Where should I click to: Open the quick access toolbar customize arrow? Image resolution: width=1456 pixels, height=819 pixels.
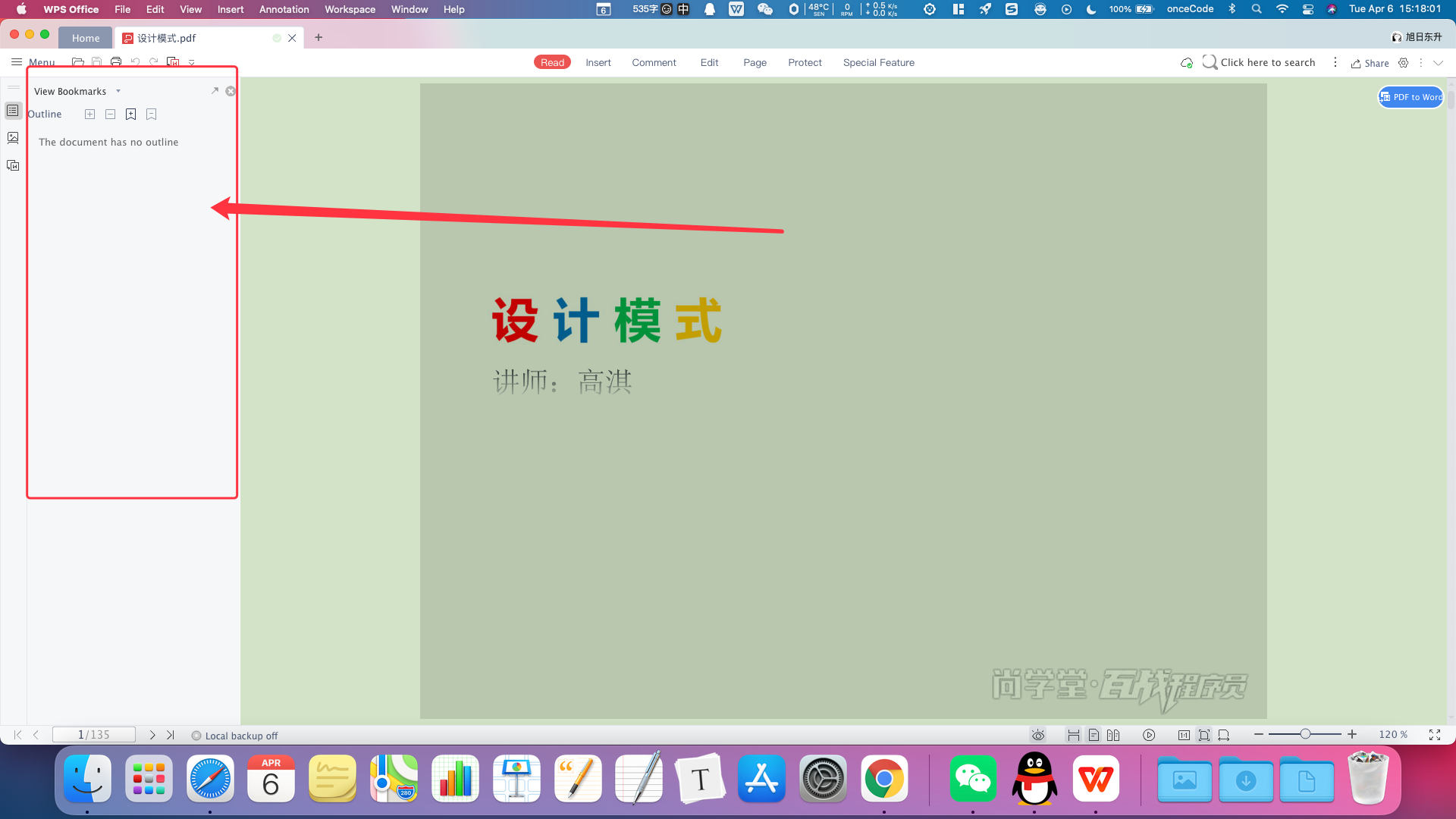(192, 63)
